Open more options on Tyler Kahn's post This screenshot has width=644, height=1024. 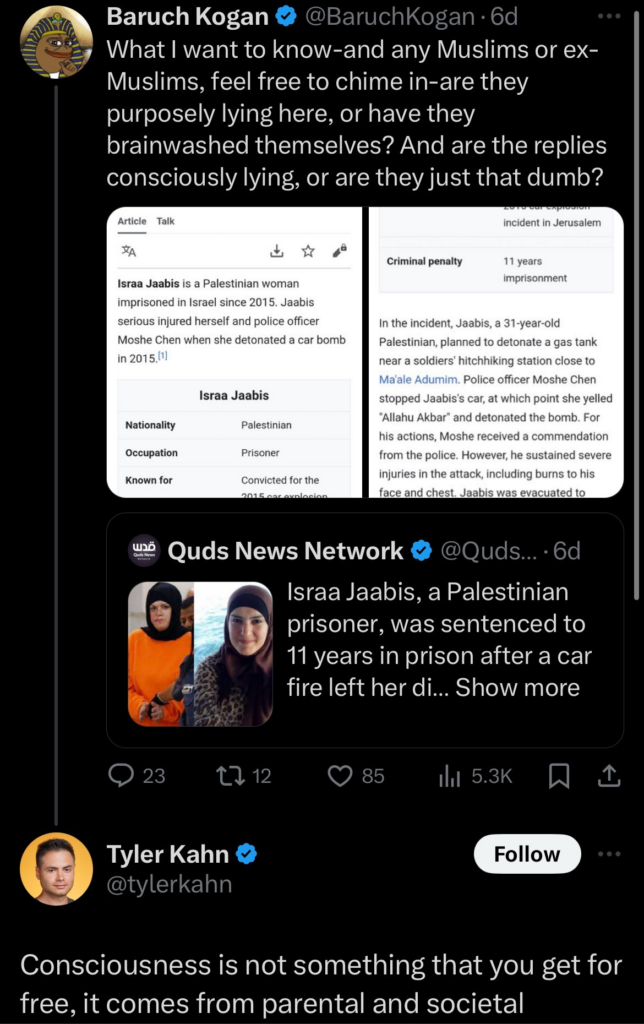(611, 852)
